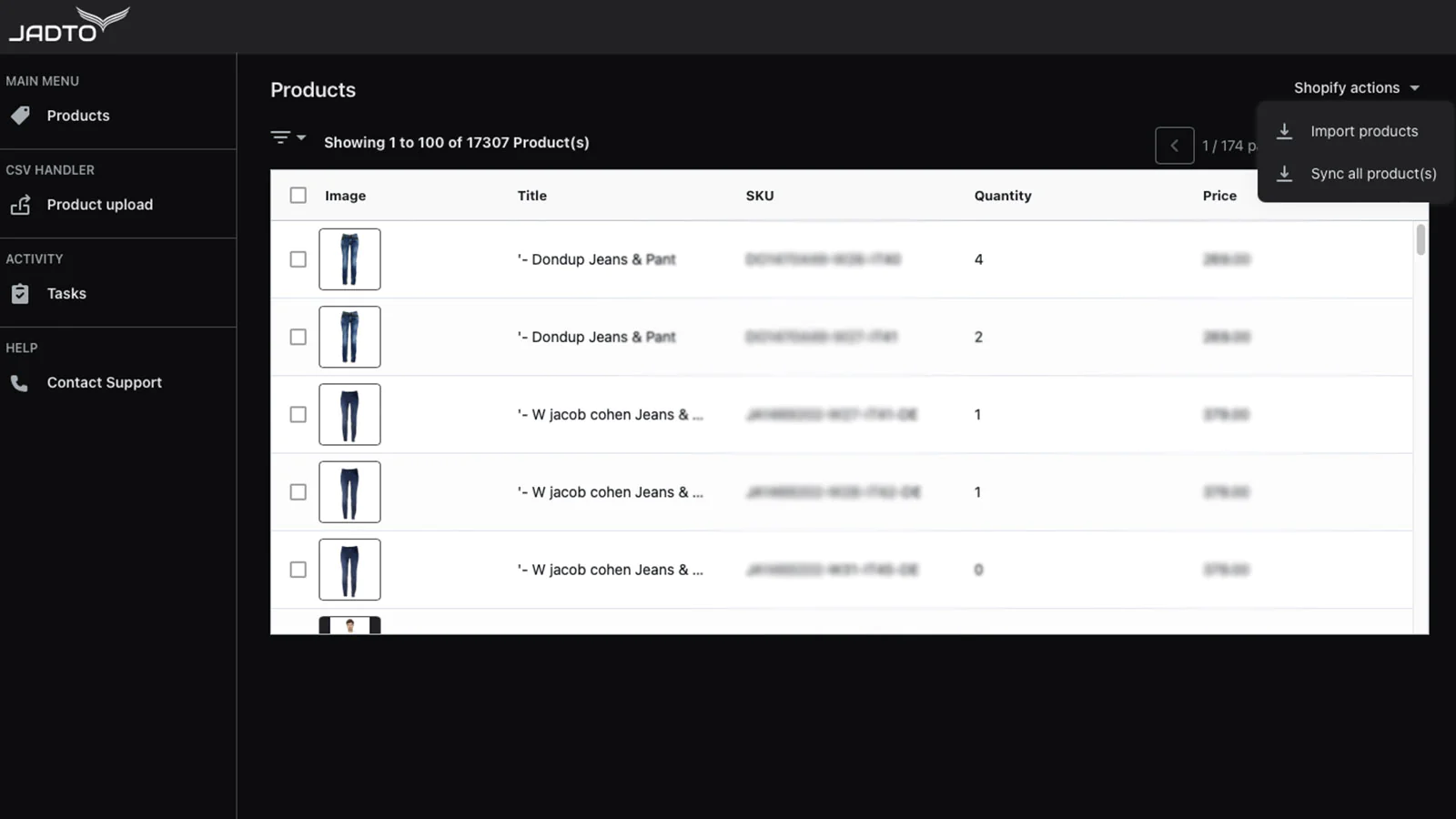Open the first Dondup Jeans product thumbnail
This screenshot has height=819, width=1456.
pos(349,259)
